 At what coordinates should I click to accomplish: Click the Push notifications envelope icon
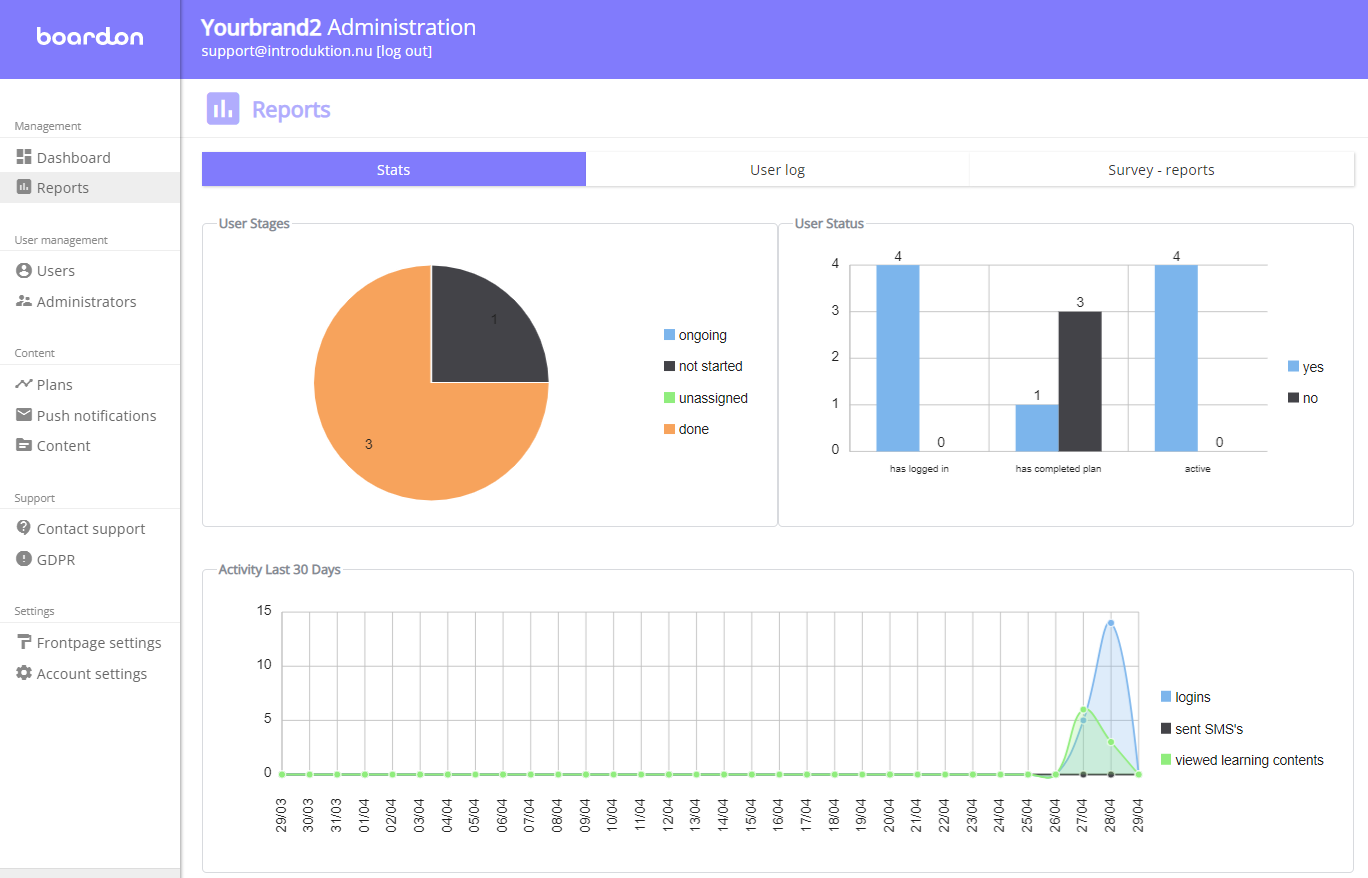[x=24, y=415]
